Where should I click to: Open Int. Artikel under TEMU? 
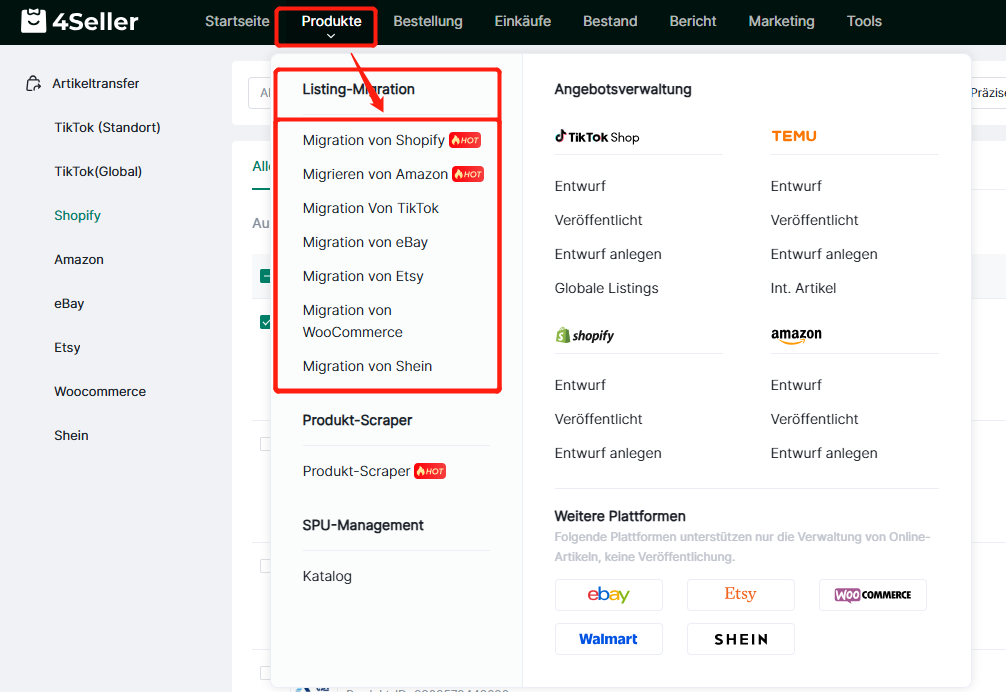(x=803, y=288)
